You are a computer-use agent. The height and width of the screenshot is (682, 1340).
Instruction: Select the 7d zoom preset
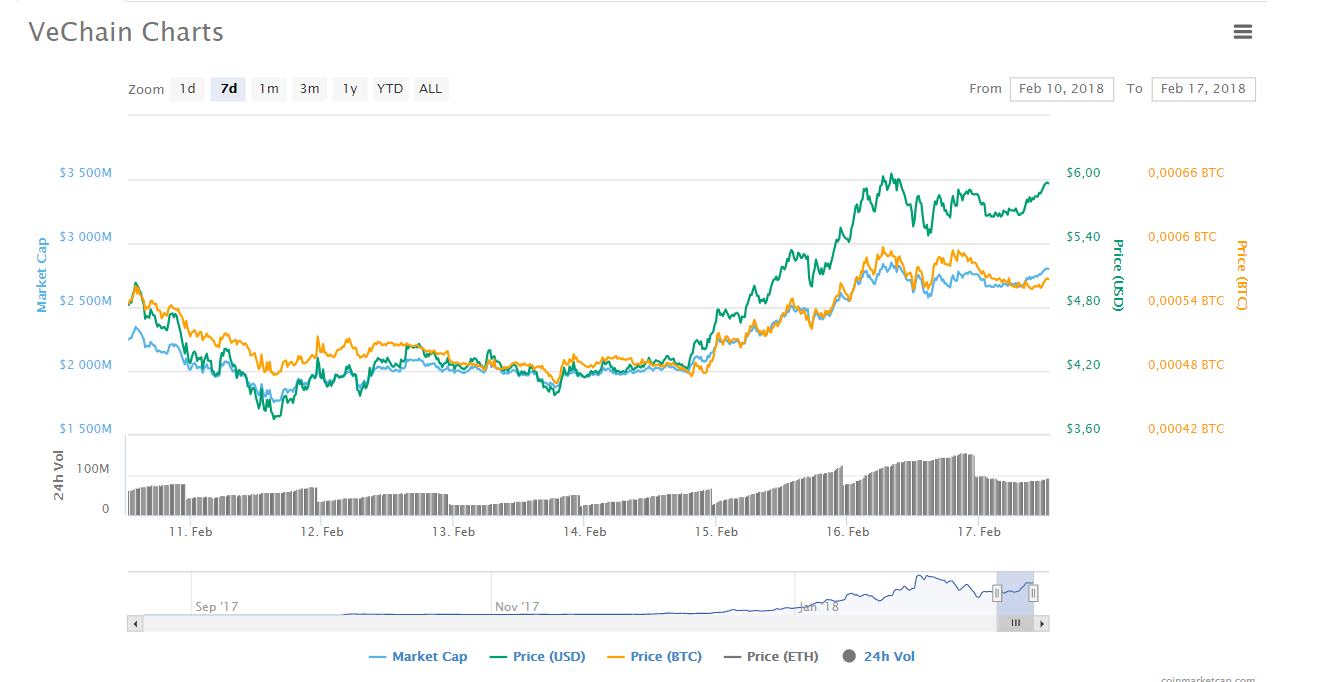pos(227,88)
